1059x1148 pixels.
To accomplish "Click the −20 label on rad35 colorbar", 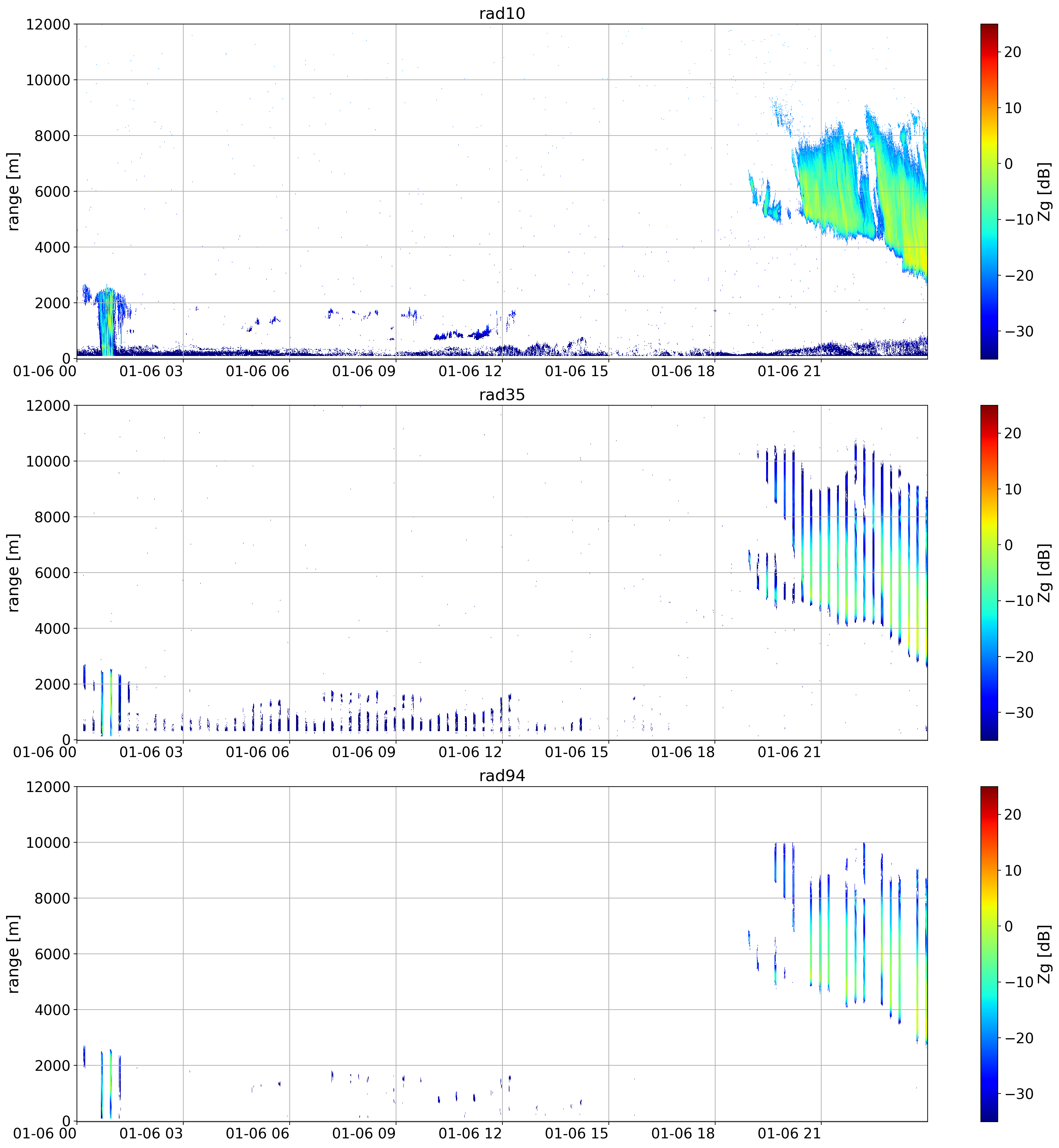I will pyautogui.click(x=1019, y=657).
